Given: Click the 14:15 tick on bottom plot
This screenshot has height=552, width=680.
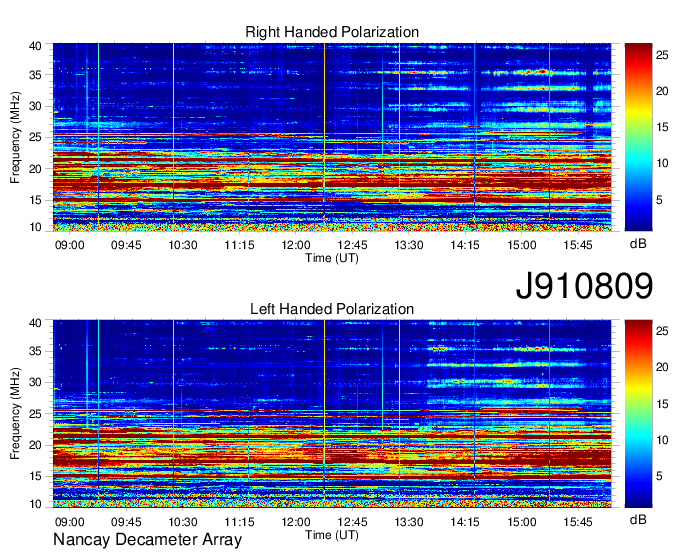Looking at the screenshot, I should [x=465, y=522].
